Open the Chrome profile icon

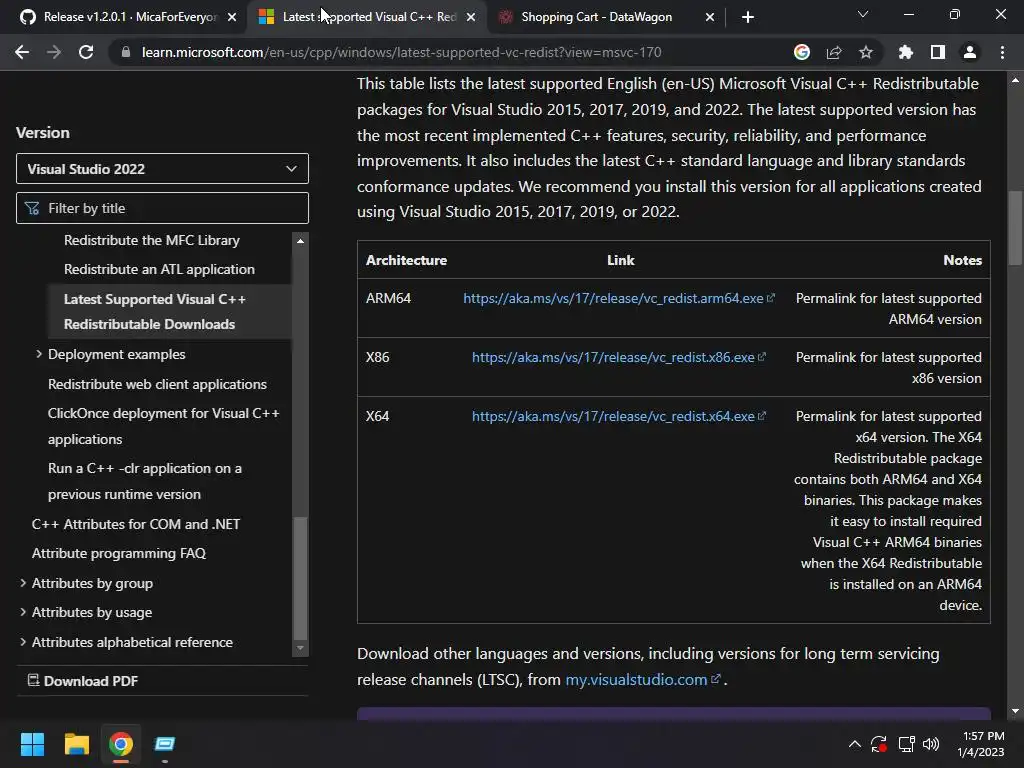click(970, 52)
